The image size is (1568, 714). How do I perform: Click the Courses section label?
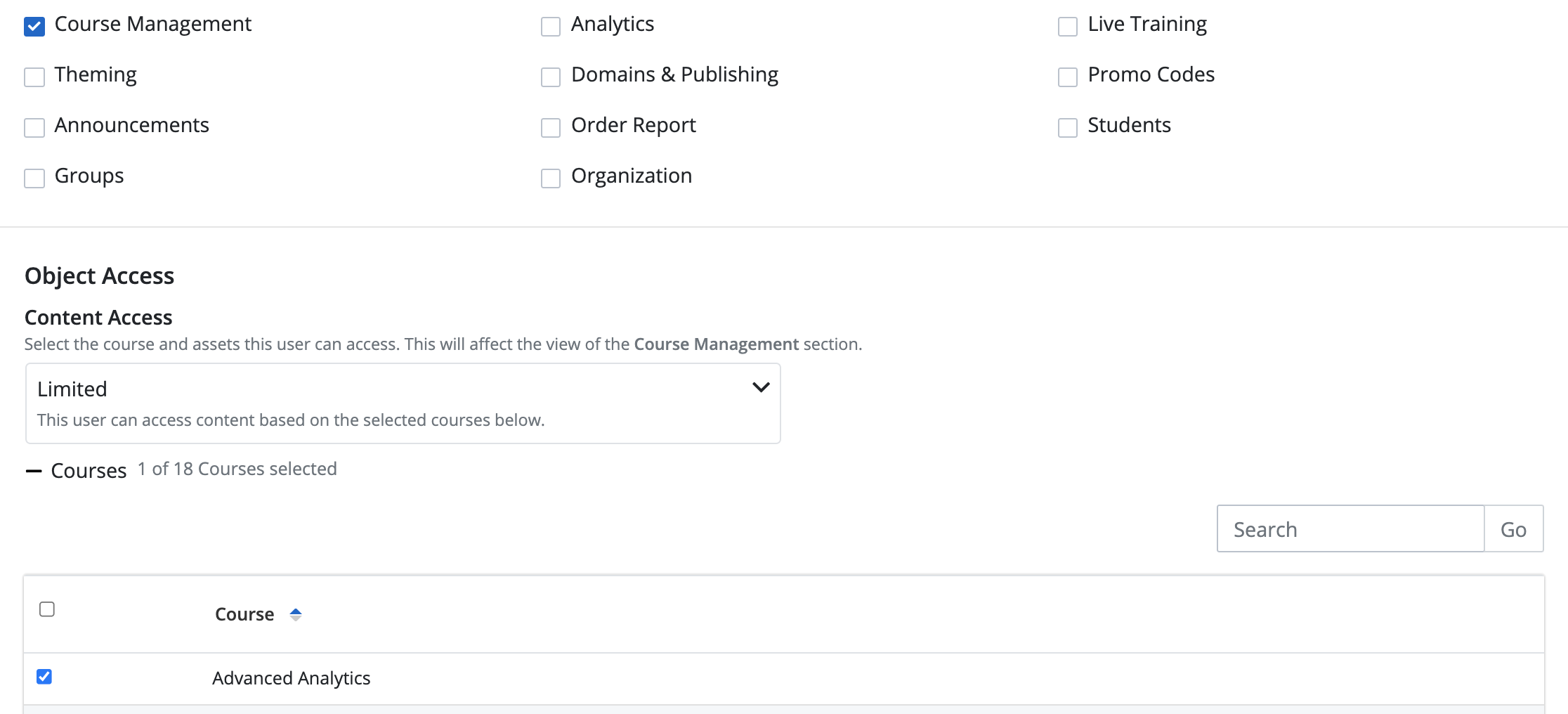89,471
